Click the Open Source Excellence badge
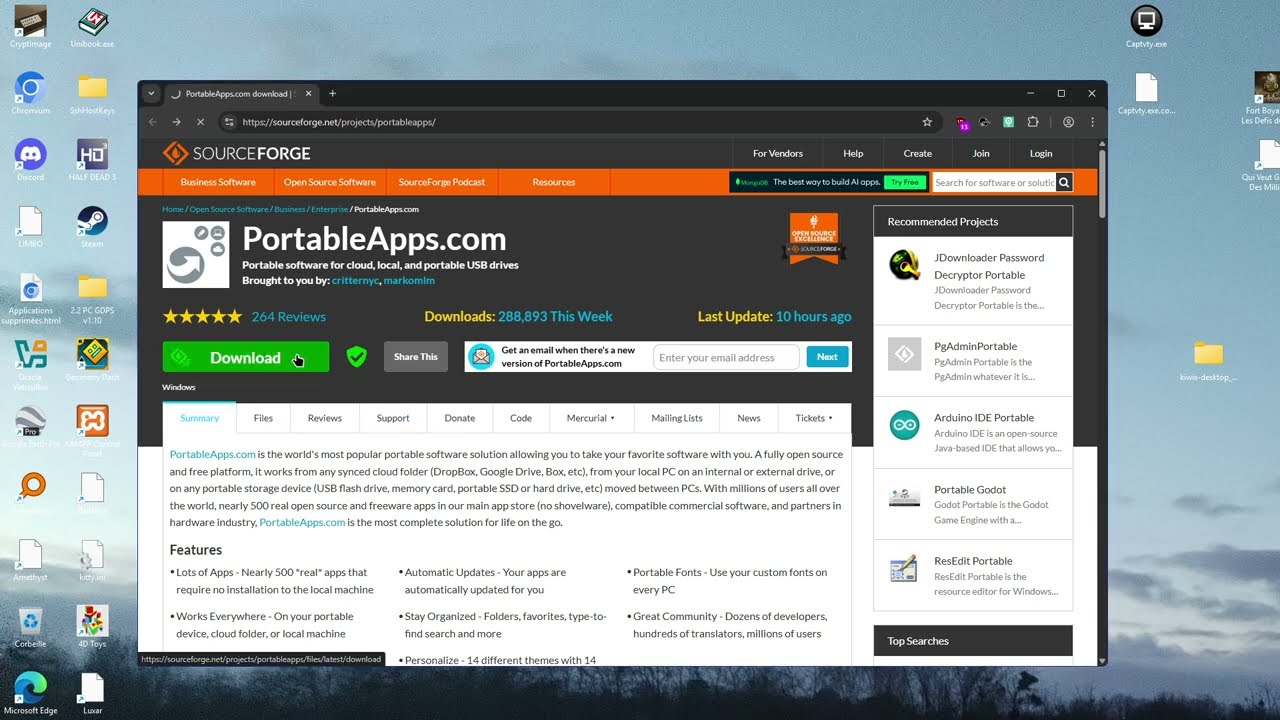1280x720 pixels. 814,238
